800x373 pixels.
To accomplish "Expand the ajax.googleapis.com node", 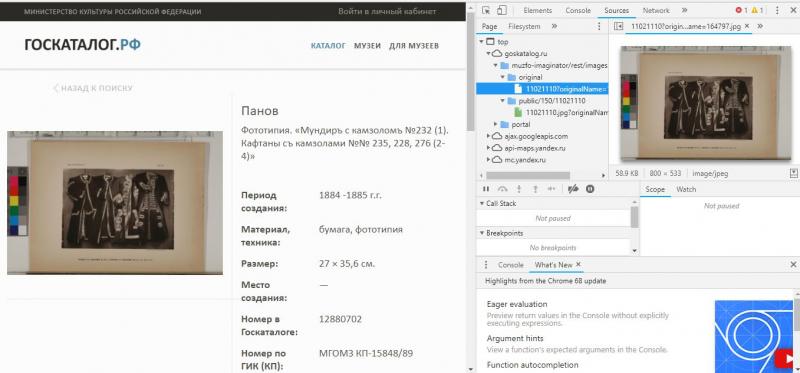I will coord(488,136).
